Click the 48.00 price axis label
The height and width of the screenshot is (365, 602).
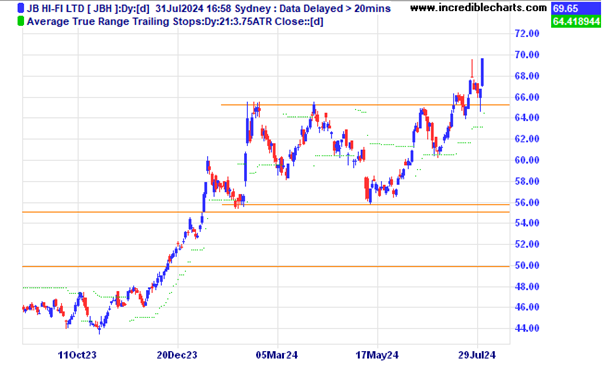527,286
